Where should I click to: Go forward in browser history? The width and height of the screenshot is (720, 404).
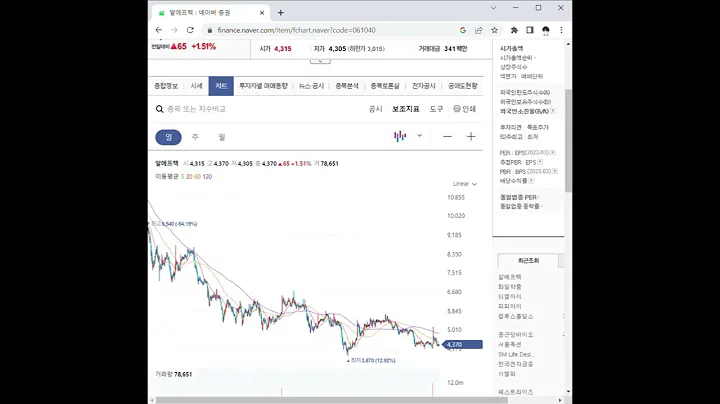tap(174, 30)
